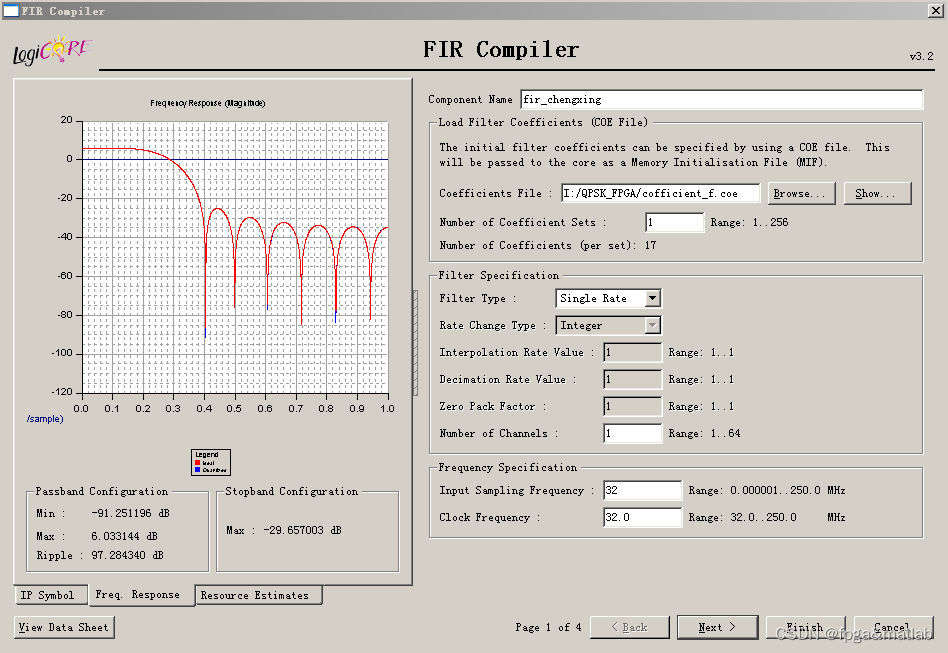Click the Clock Frequency field
This screenshot has height=653, width=948.
pos(643,518)
